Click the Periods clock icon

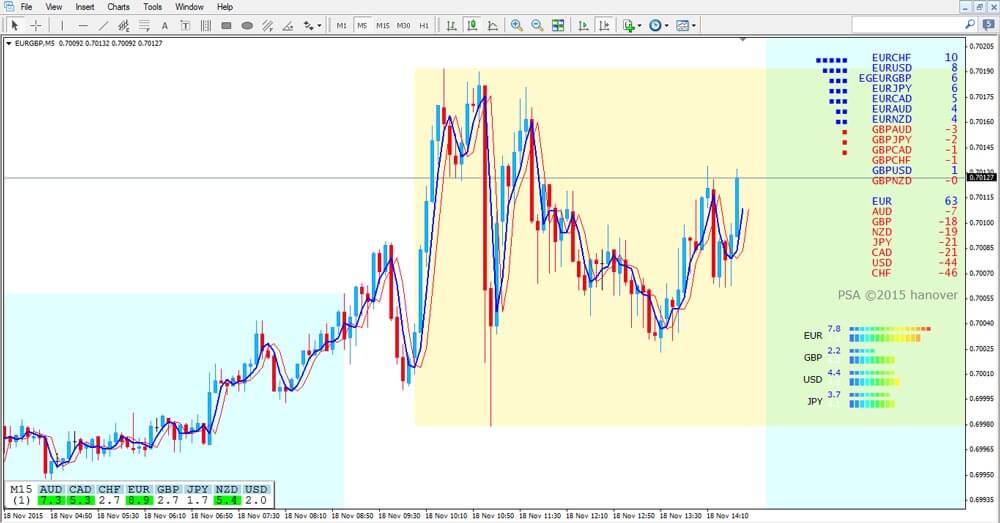pyautogui.click(x=655, y=26)
